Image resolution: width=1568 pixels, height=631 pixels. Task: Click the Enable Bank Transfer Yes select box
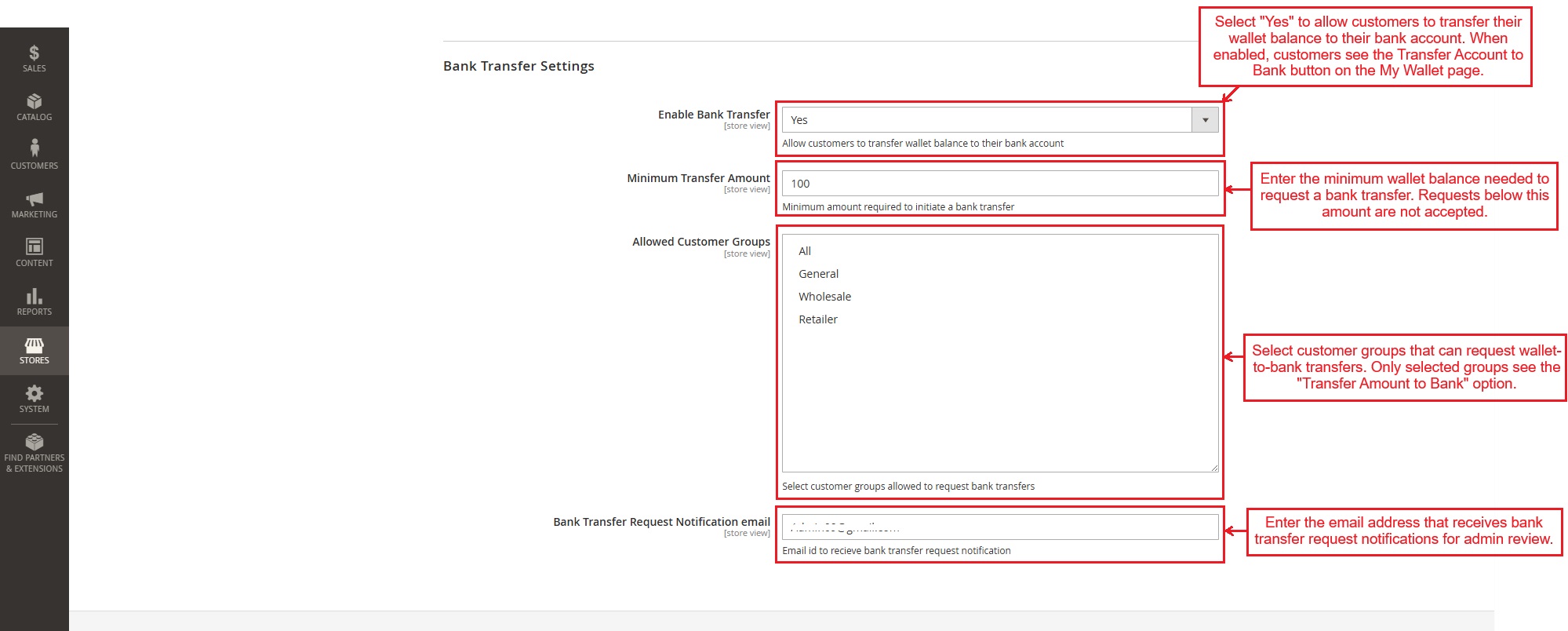(x=987, y=120)
